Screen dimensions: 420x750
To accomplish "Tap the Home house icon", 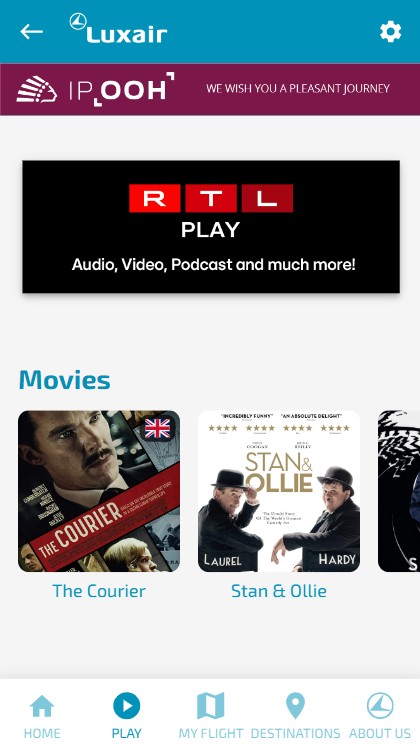I will (x=42, y=706).
